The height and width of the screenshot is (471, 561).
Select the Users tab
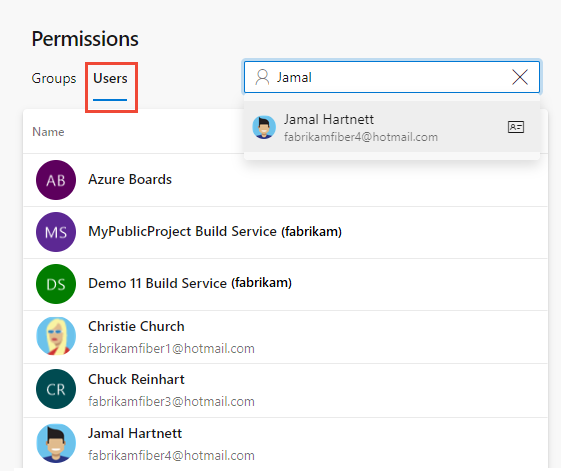click(x=110, y=78)
